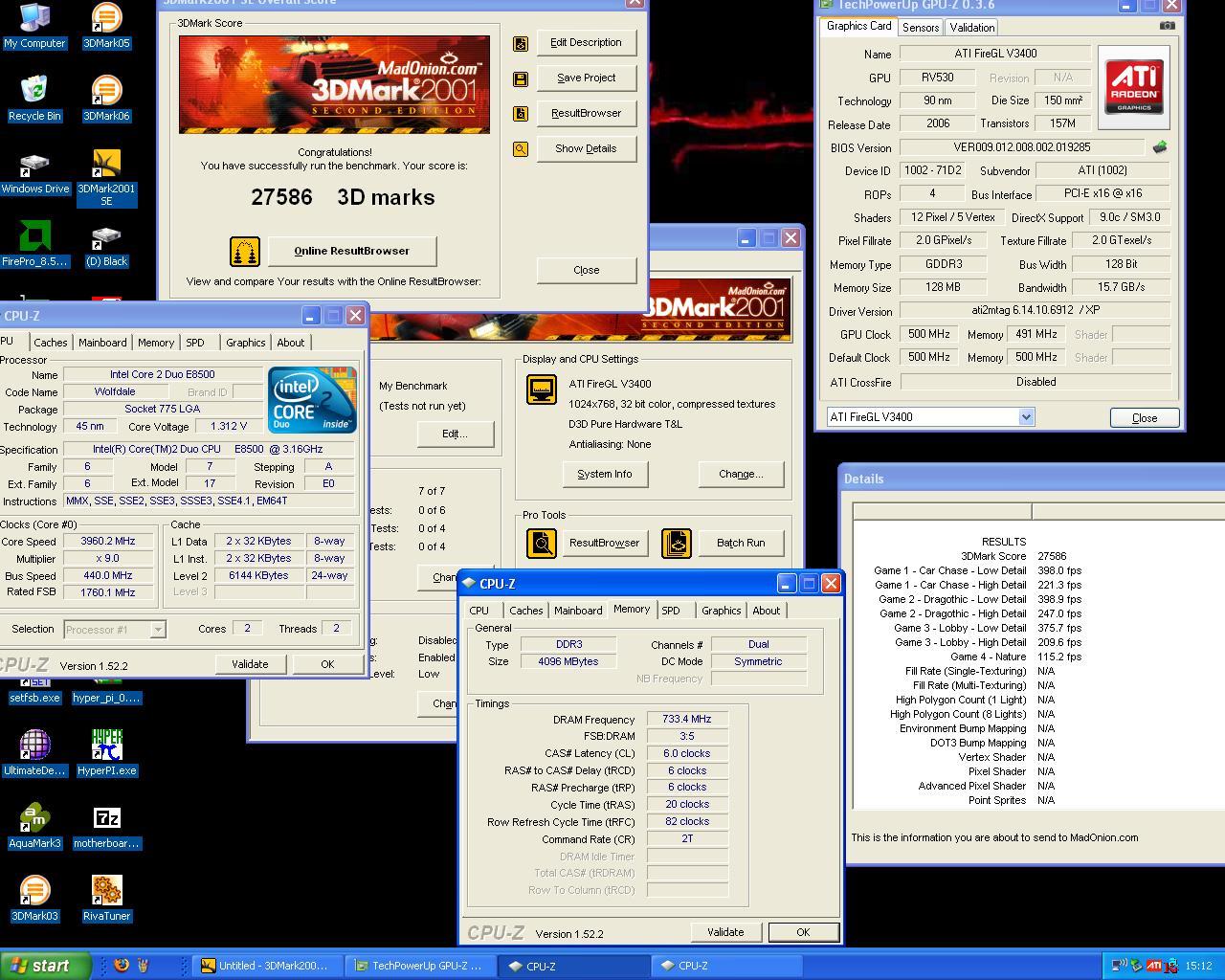The image size is (1225, 980).
Task: Click the 3DMark2001 banner image in score window
Action: click(x=334, y=84)
